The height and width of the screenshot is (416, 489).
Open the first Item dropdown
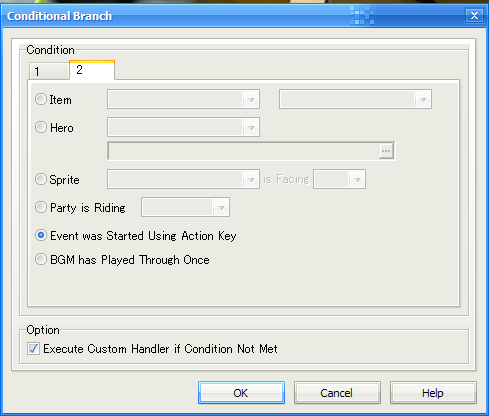click(183, 99)
